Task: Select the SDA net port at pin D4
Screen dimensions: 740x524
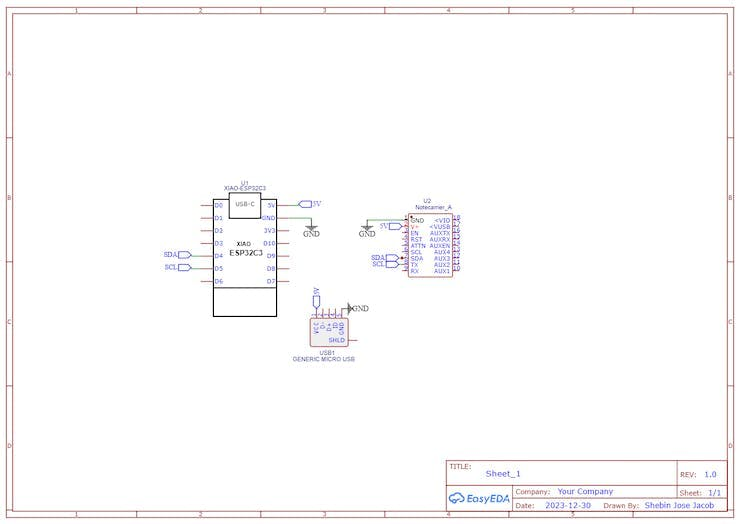Action: tap(177, 255)
